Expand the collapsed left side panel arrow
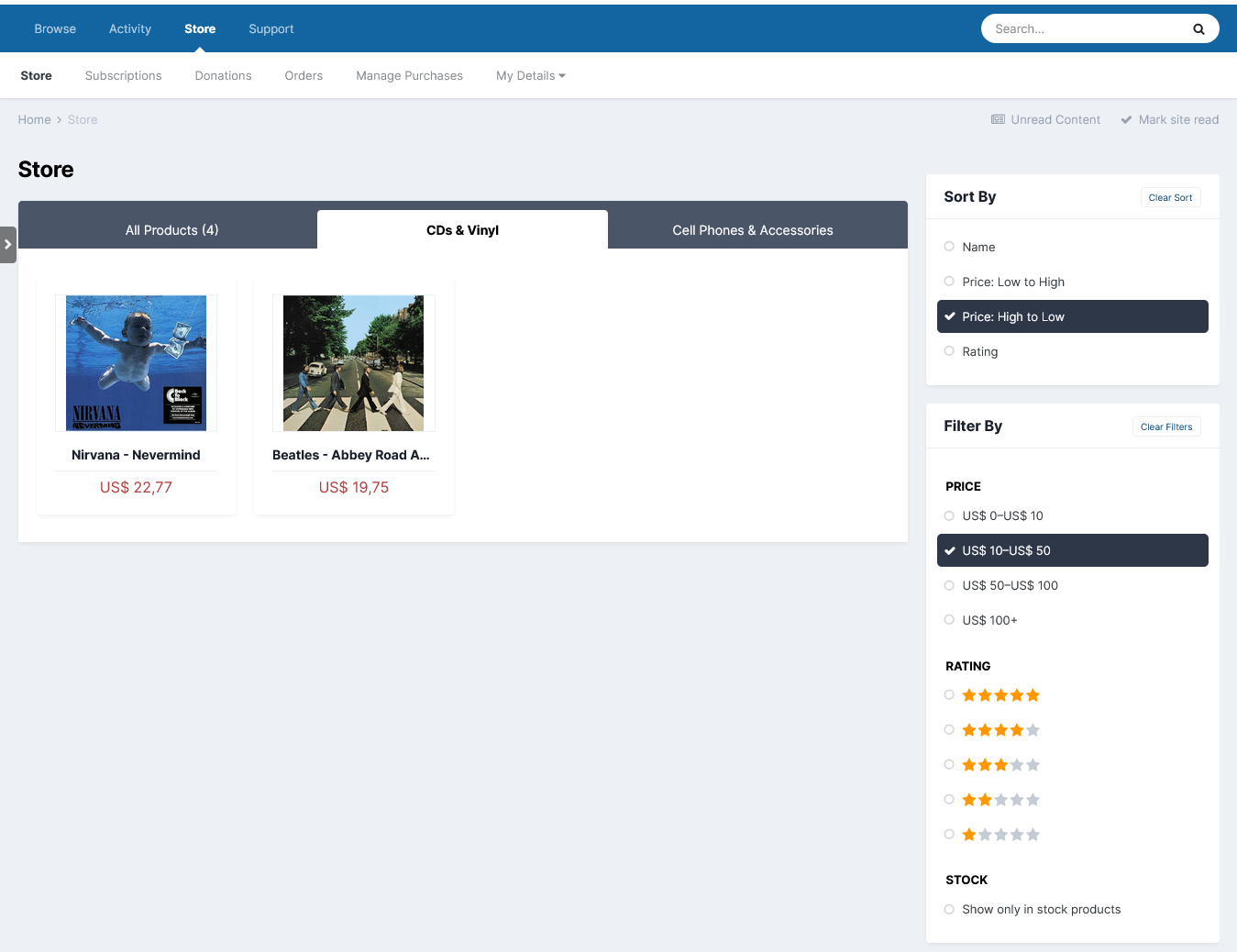1237x952 pixels. coord(7,245)
